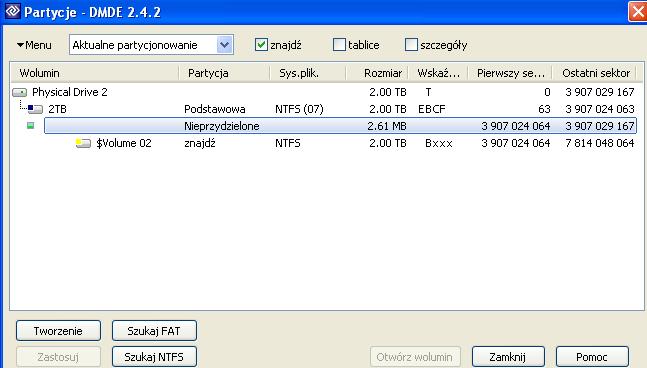Click the DMDE app icon in title bar

click(12, 11)
